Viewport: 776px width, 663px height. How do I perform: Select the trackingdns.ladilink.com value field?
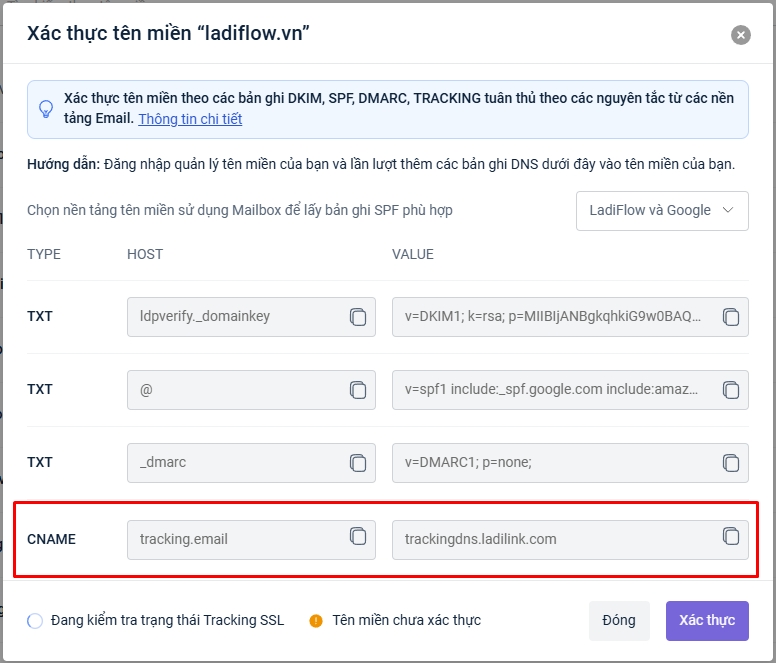pos(550,539)
